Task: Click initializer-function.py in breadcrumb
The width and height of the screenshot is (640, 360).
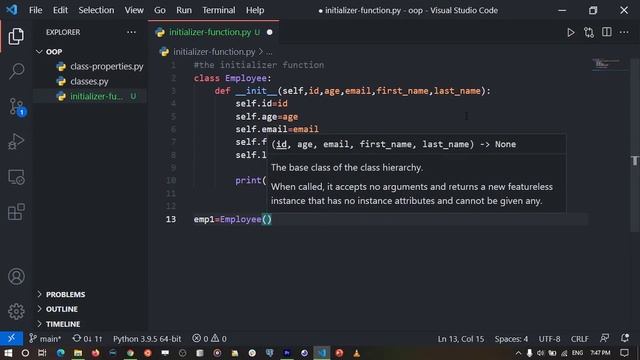Action: tap(214, 52)
